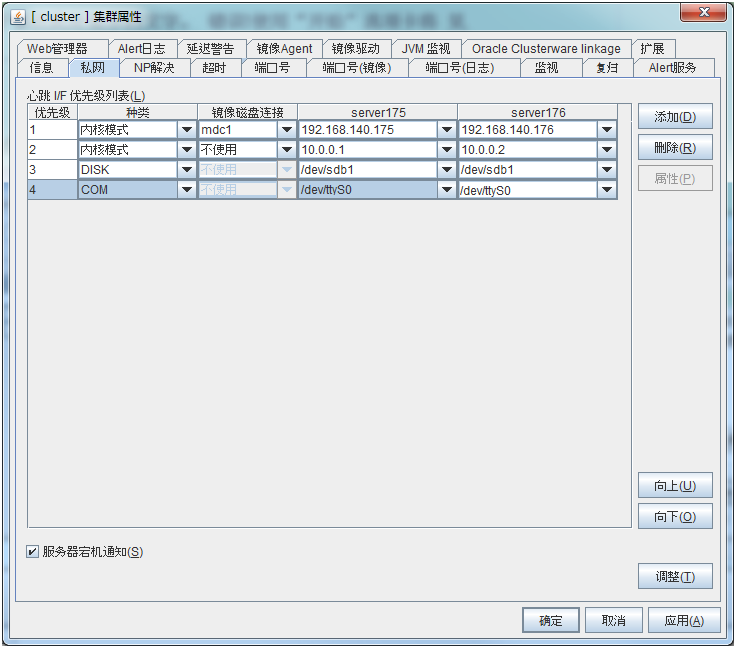
Task: Go to Oracle Clusterware linkage tab
Action: [546, 48]
